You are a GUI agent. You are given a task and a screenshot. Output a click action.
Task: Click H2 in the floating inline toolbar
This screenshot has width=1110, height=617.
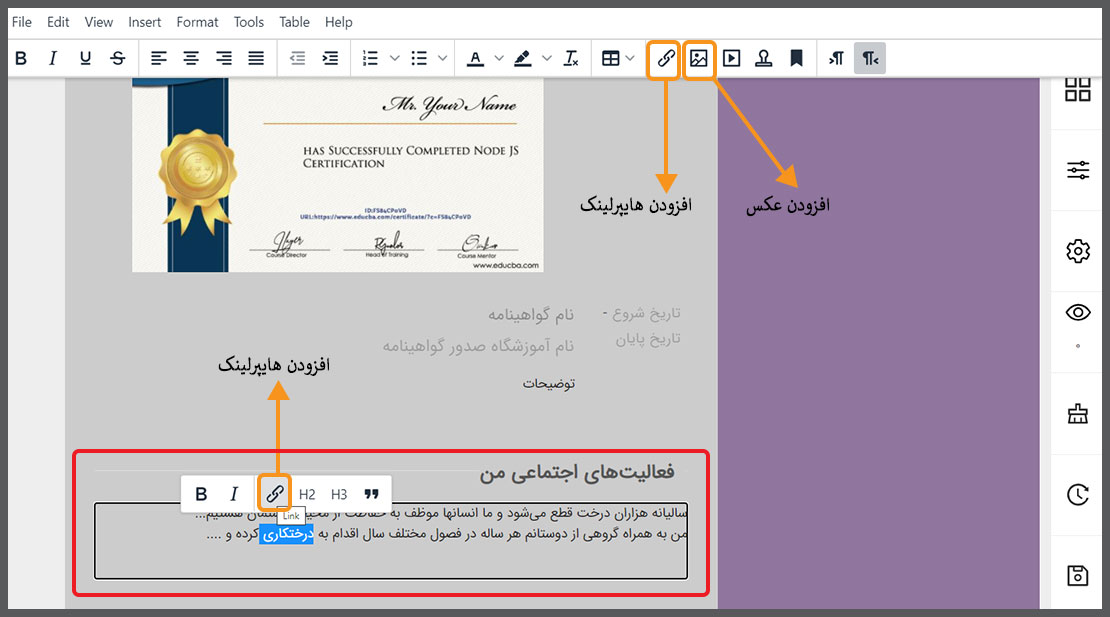[x=307, y=494]
